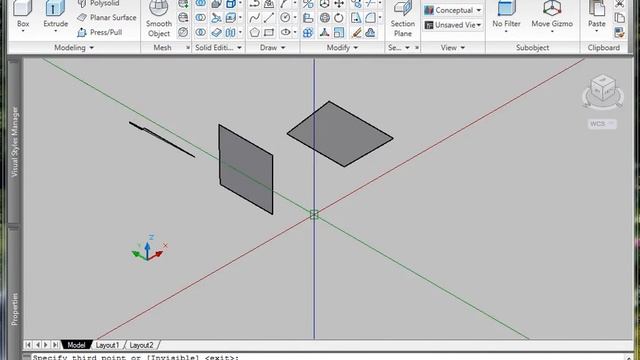Screen dimensions: 640x360
Task: Click the No Filter subobject icon
Action: pyautogui.click(x=506, y=8)
